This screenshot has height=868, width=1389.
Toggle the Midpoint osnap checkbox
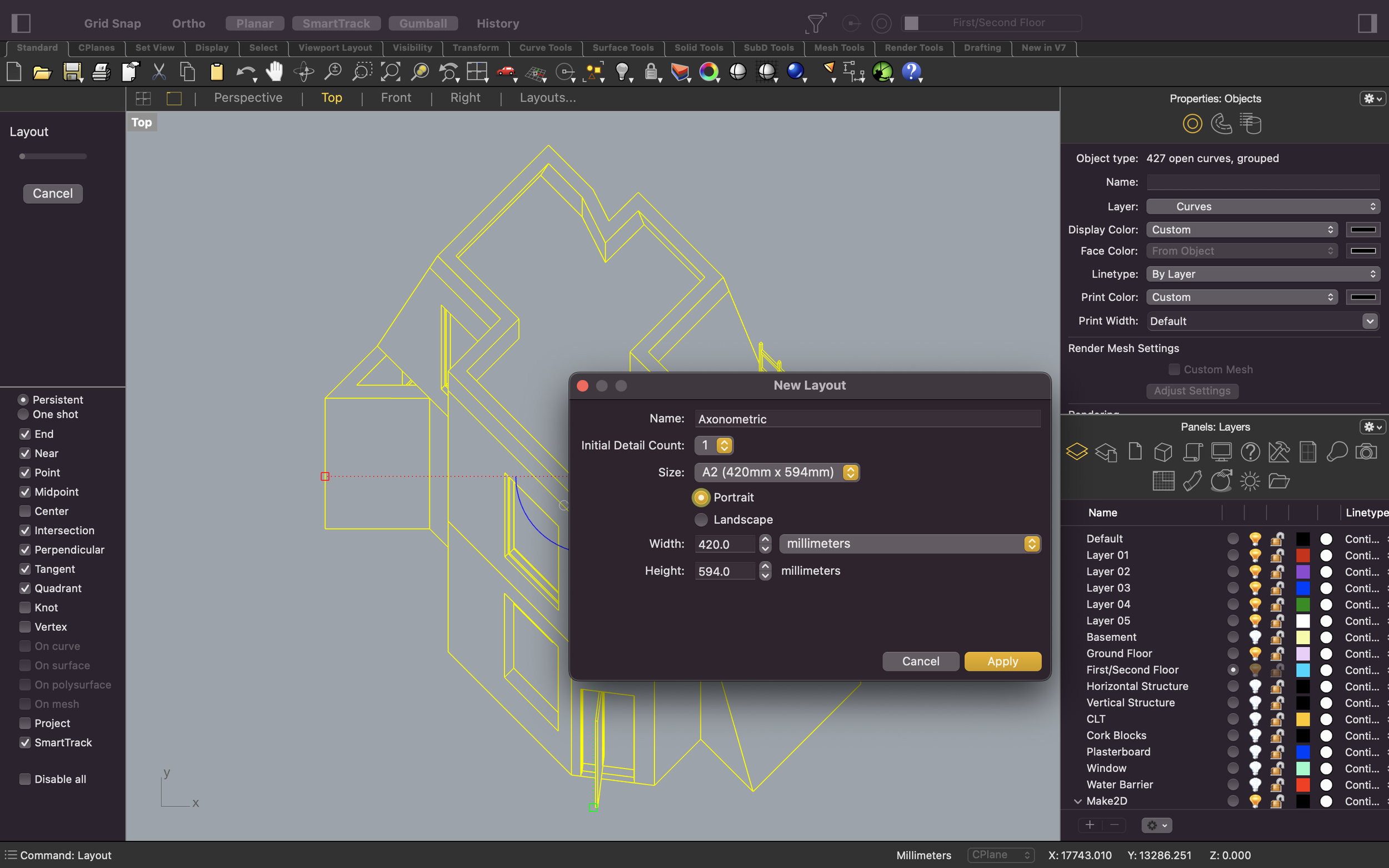tap(25, 491)
